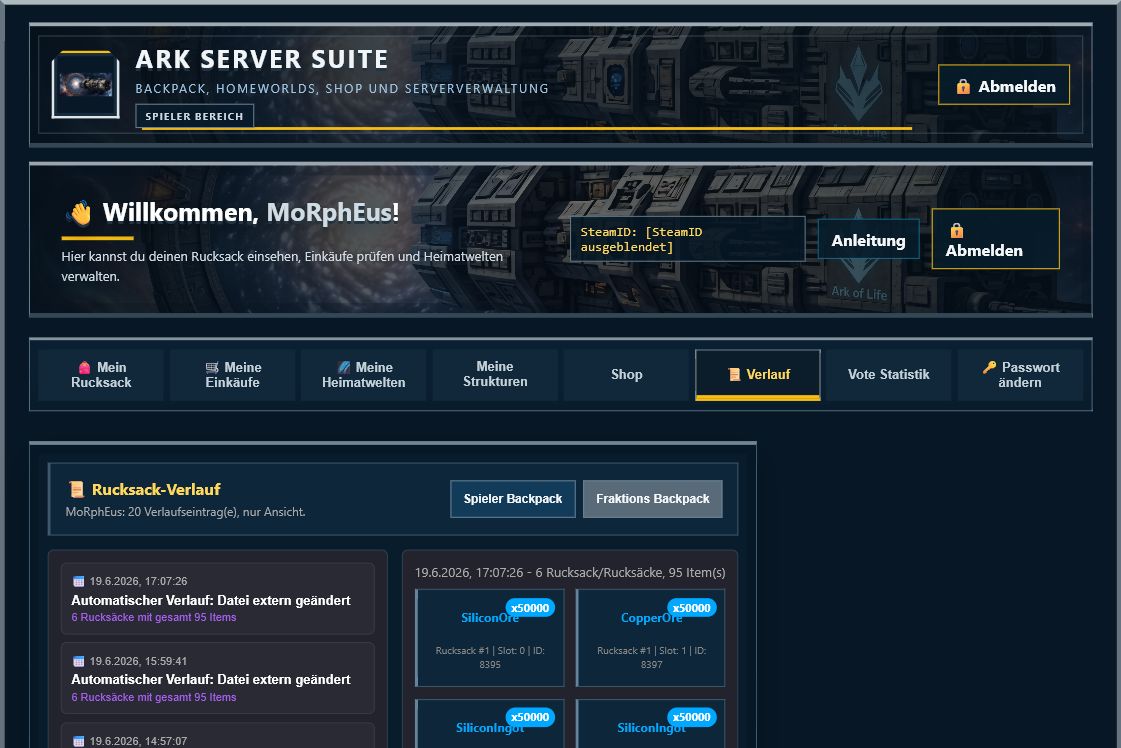Click 'Rucksack #1 | Slot: 1 | ID: 8397' text
Image resolution: width=1121 pixels, height=748 pixels.
(x=651, y=657)
